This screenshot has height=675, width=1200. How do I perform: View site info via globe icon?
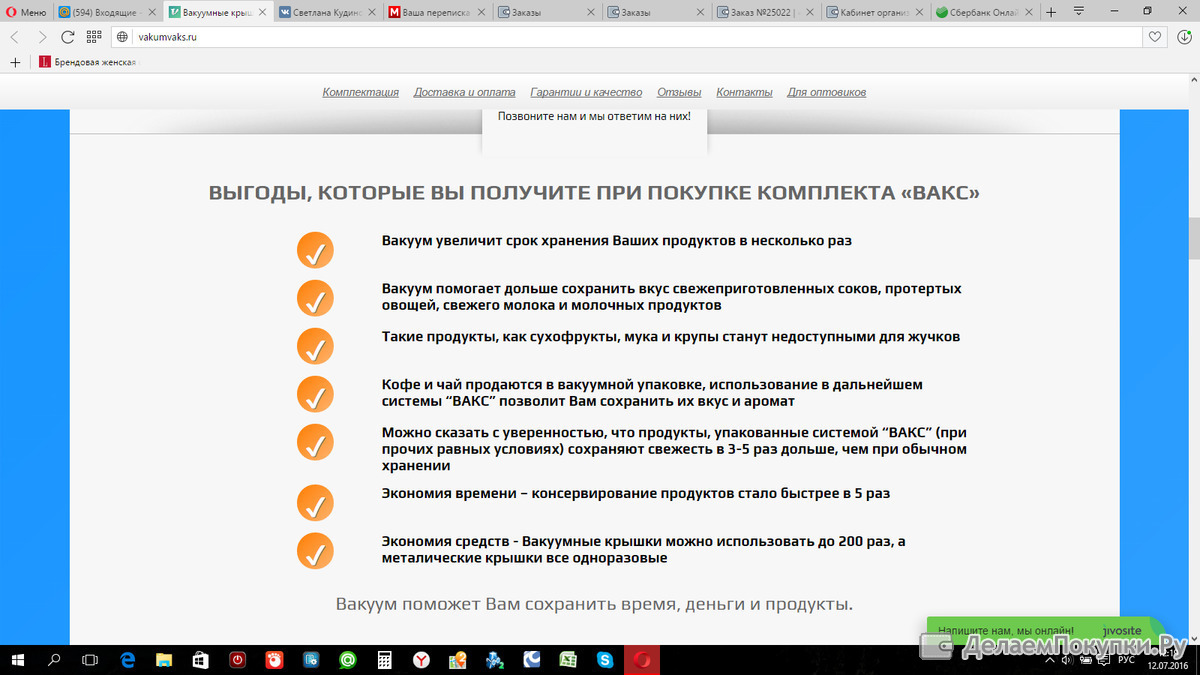click(123, 37)
